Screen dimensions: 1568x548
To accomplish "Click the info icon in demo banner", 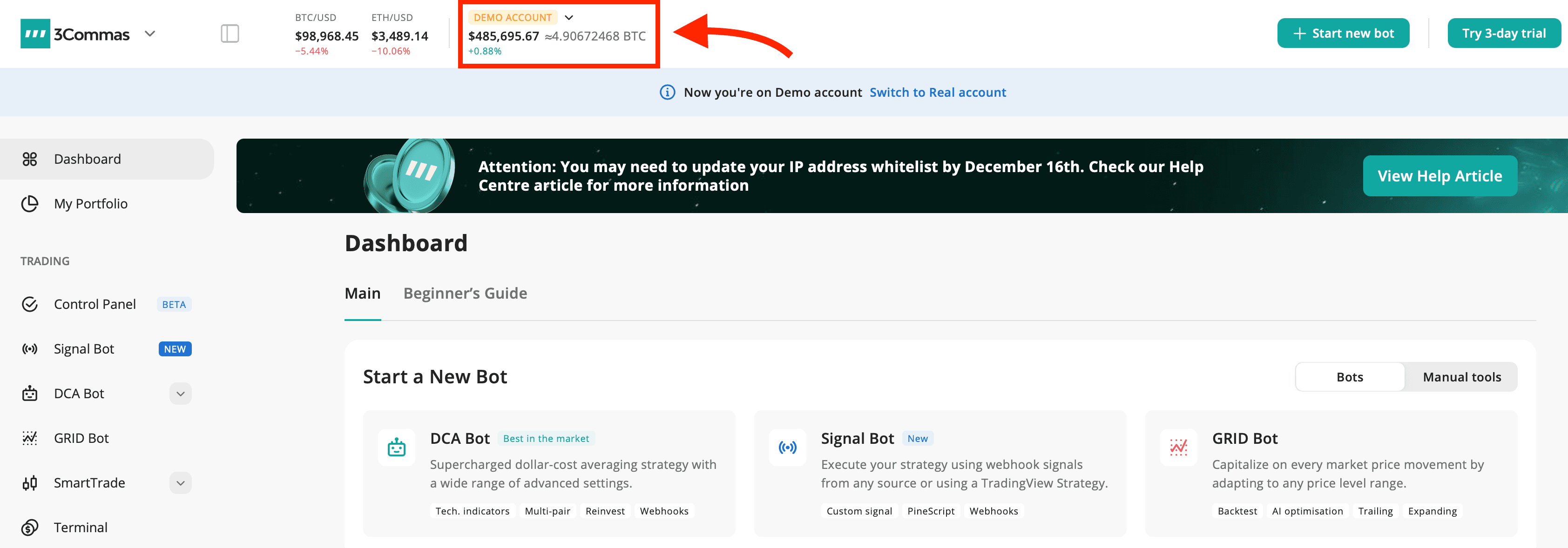I will tap(667, 93).
